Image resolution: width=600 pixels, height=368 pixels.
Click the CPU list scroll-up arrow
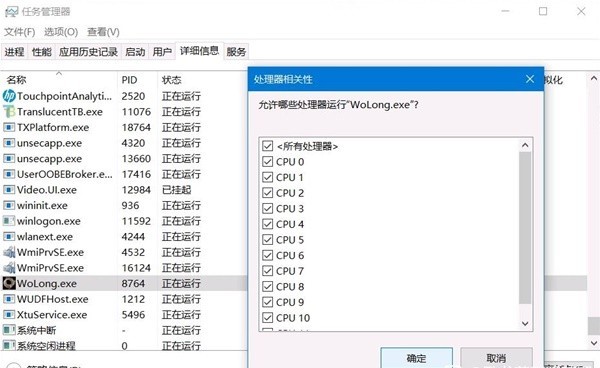click(x=525, y=145)
